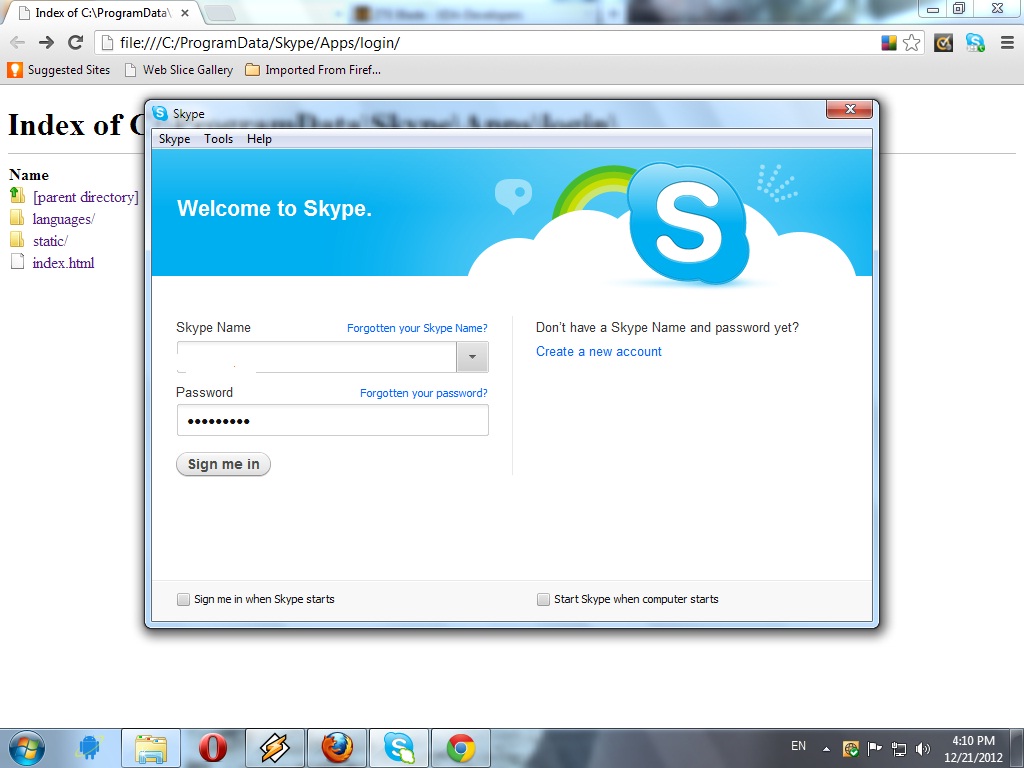Open Imported From Firefox bookmarks folder

(x=313, y=70)
